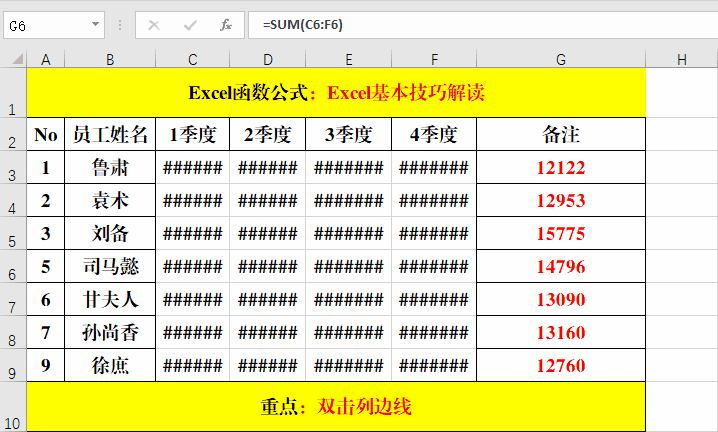Select column B header
This screenshot has height=432, width=718.
pyautogui.click(x=110, y=59)
